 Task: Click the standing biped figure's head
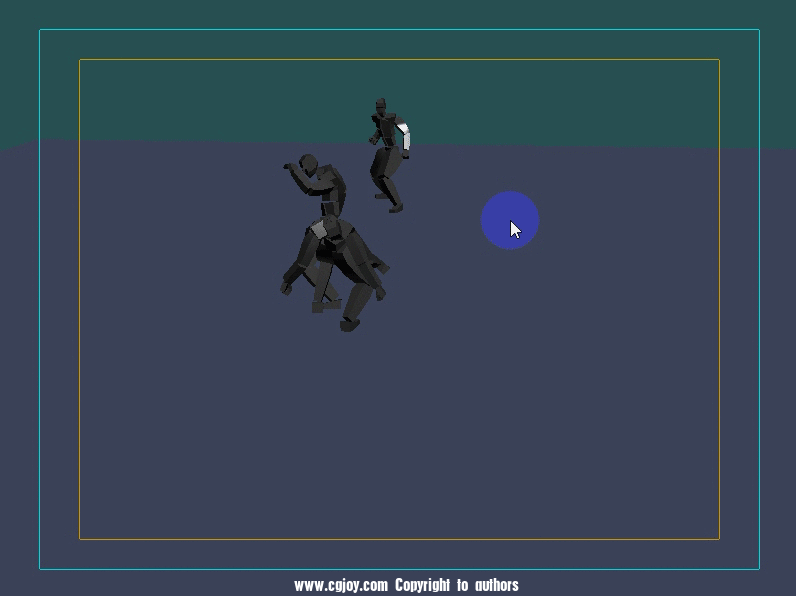tap(380, 105)
